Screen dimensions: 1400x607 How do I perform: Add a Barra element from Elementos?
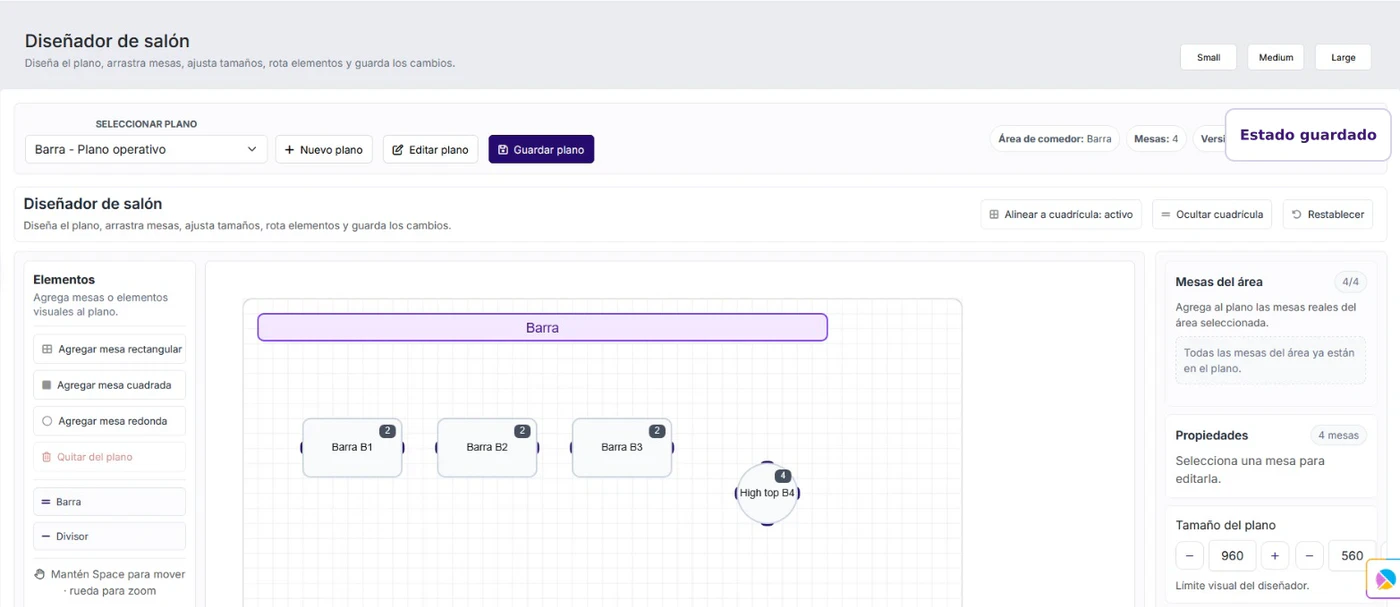coord(110,501)
